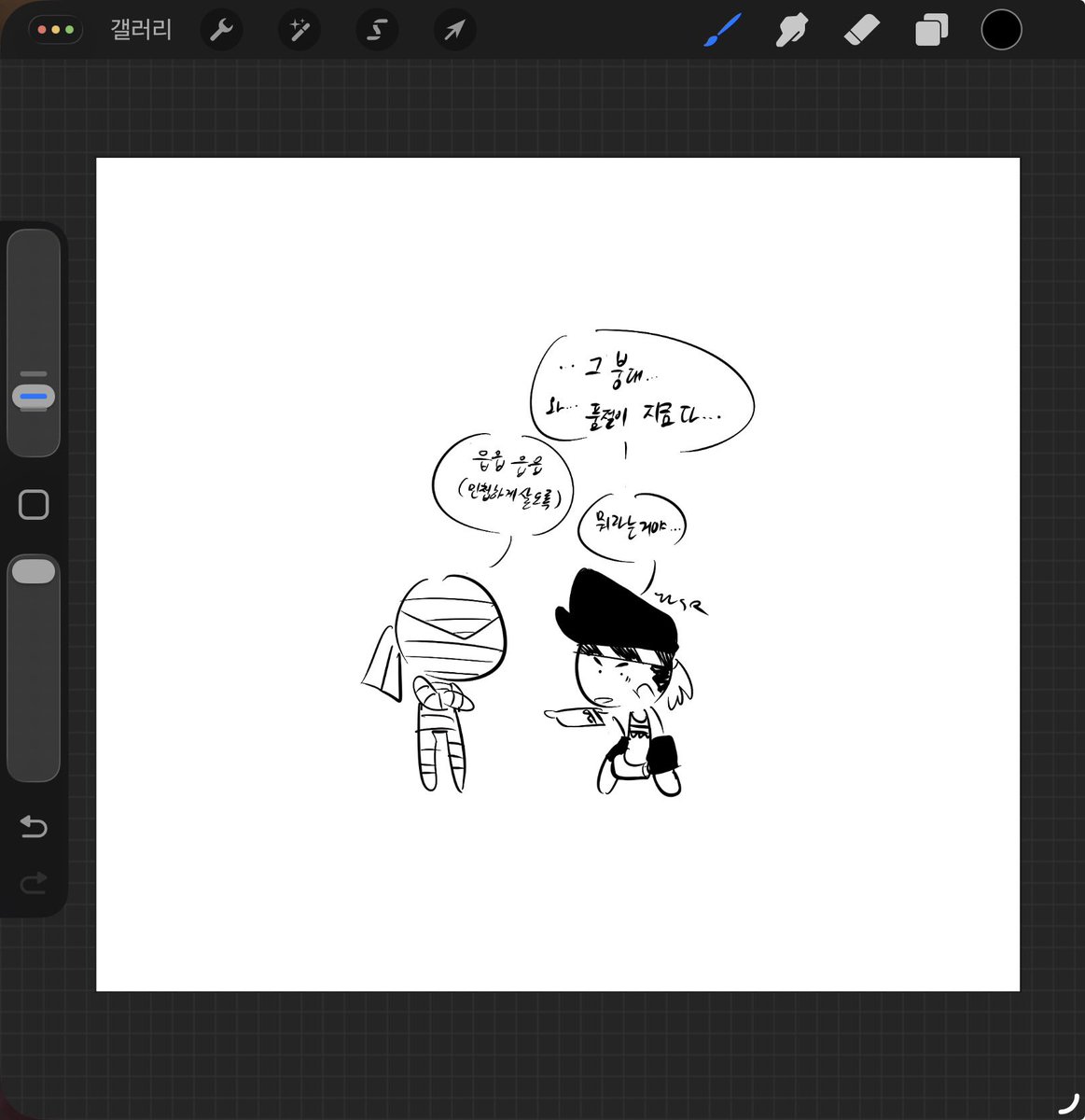1085x1120 pixels.
Task: Open the Adjustments magic wand menu
Action: tap(299, 30)
